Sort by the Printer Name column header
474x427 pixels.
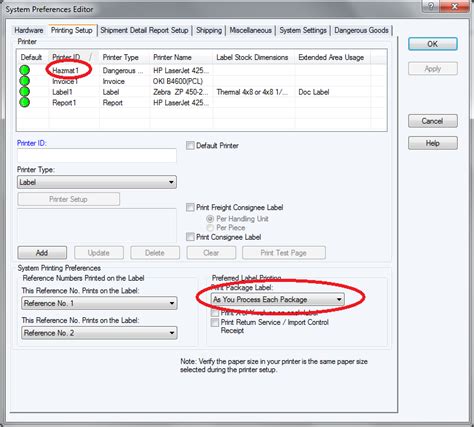pyautogui.click(x=181, y=57)
